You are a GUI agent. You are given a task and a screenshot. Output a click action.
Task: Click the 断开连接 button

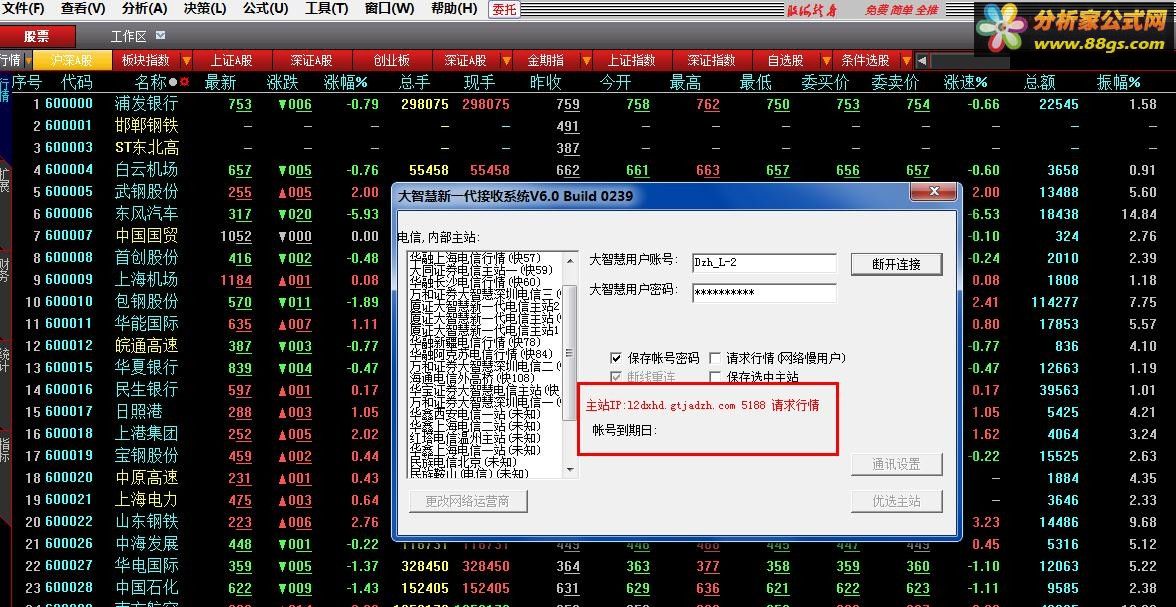tap(896, 264)
